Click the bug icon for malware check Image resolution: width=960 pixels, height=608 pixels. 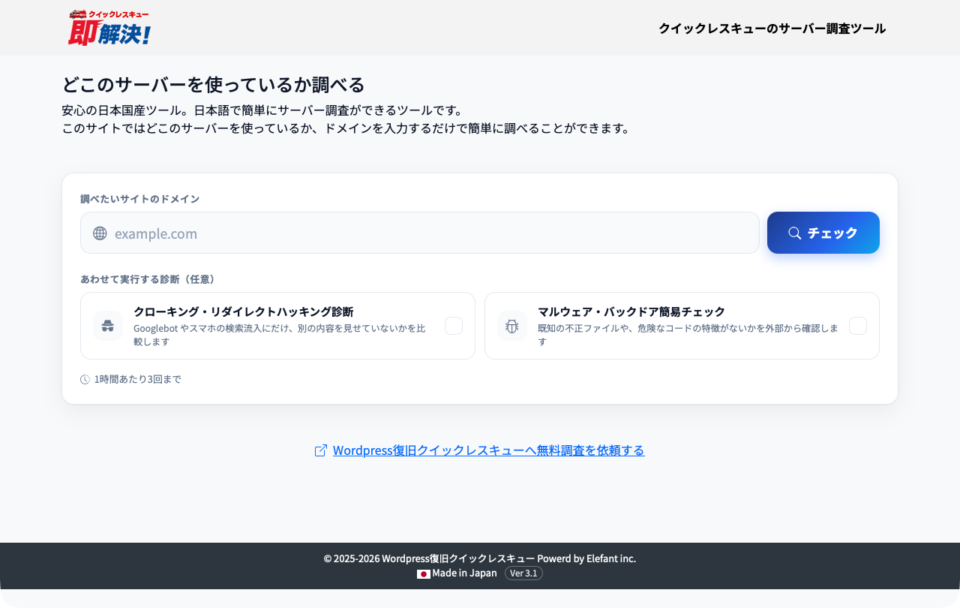click(512, 326)
